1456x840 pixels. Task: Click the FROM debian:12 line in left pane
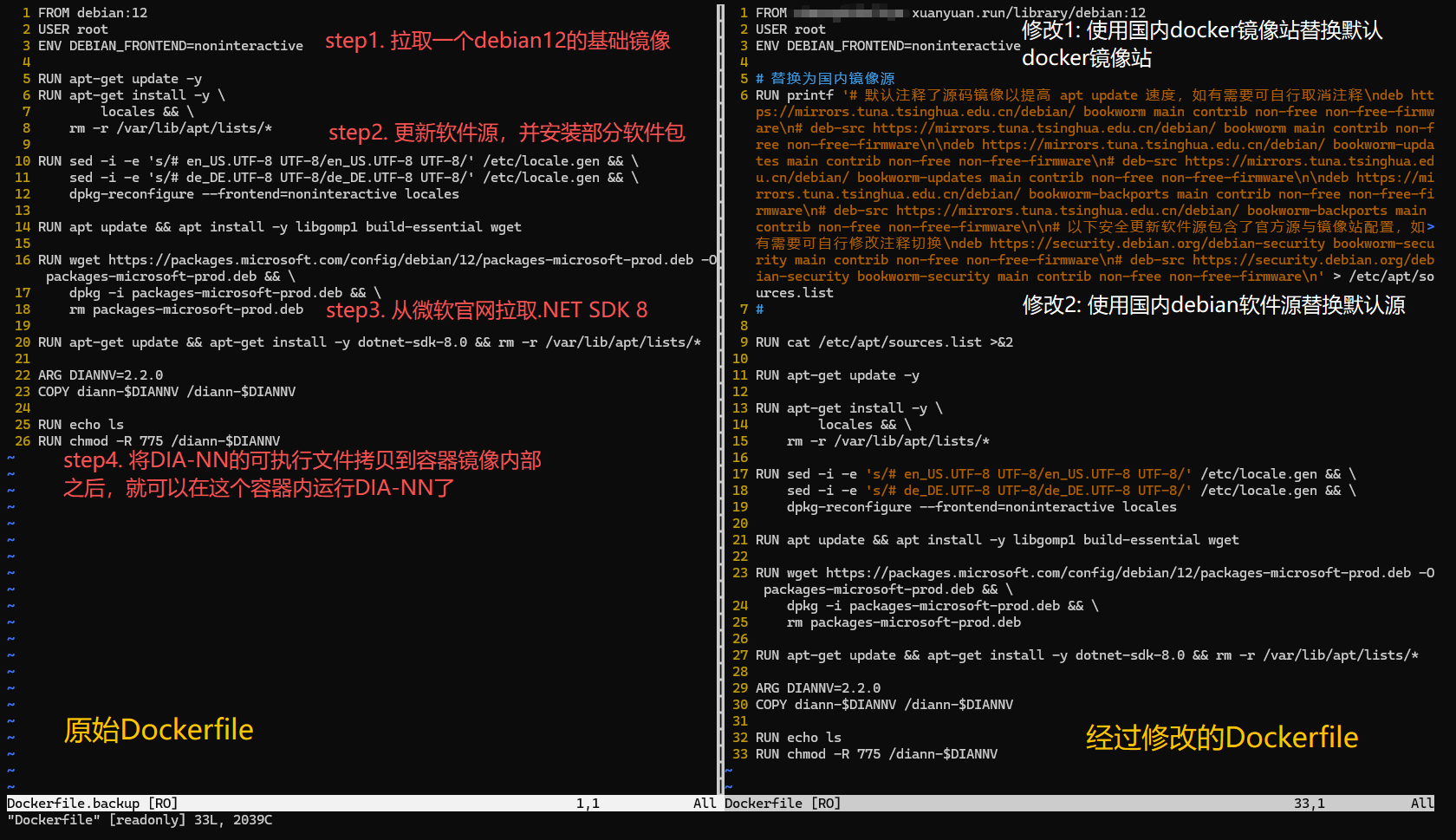pos(91,12)
